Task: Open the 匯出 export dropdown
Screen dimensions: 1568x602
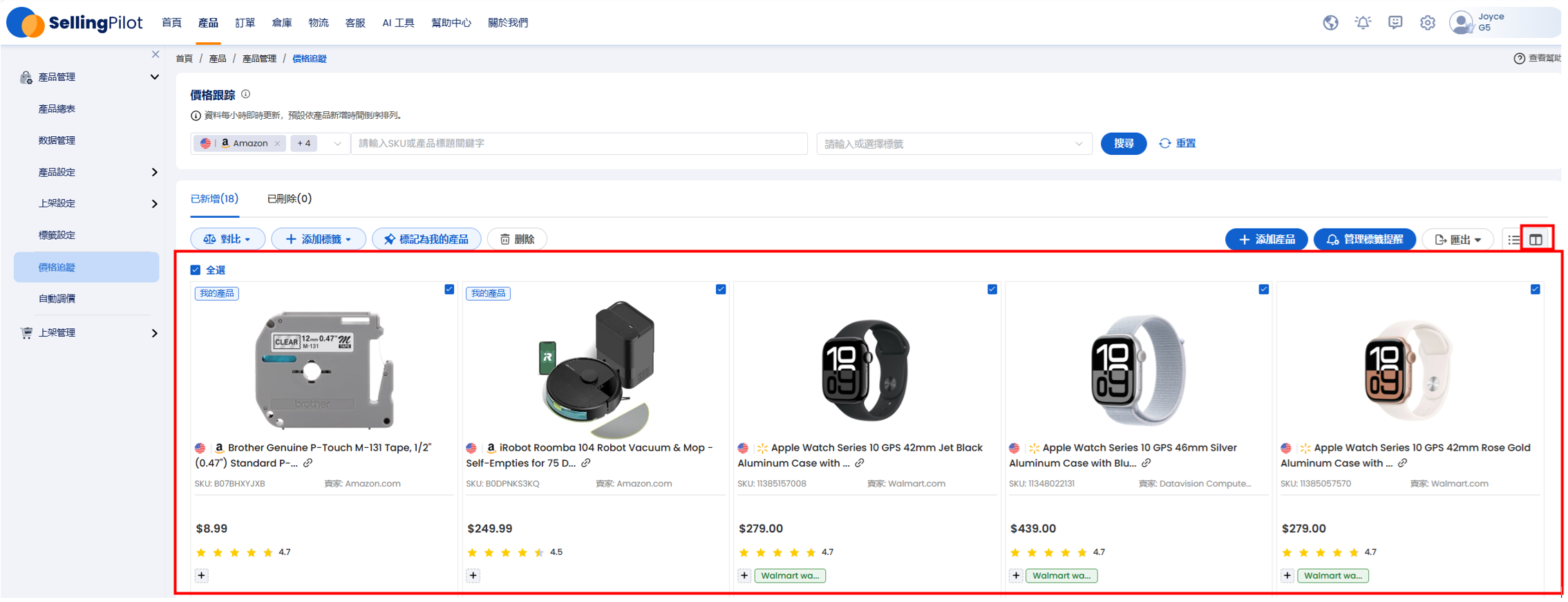Action: (x=1457, y=239)
